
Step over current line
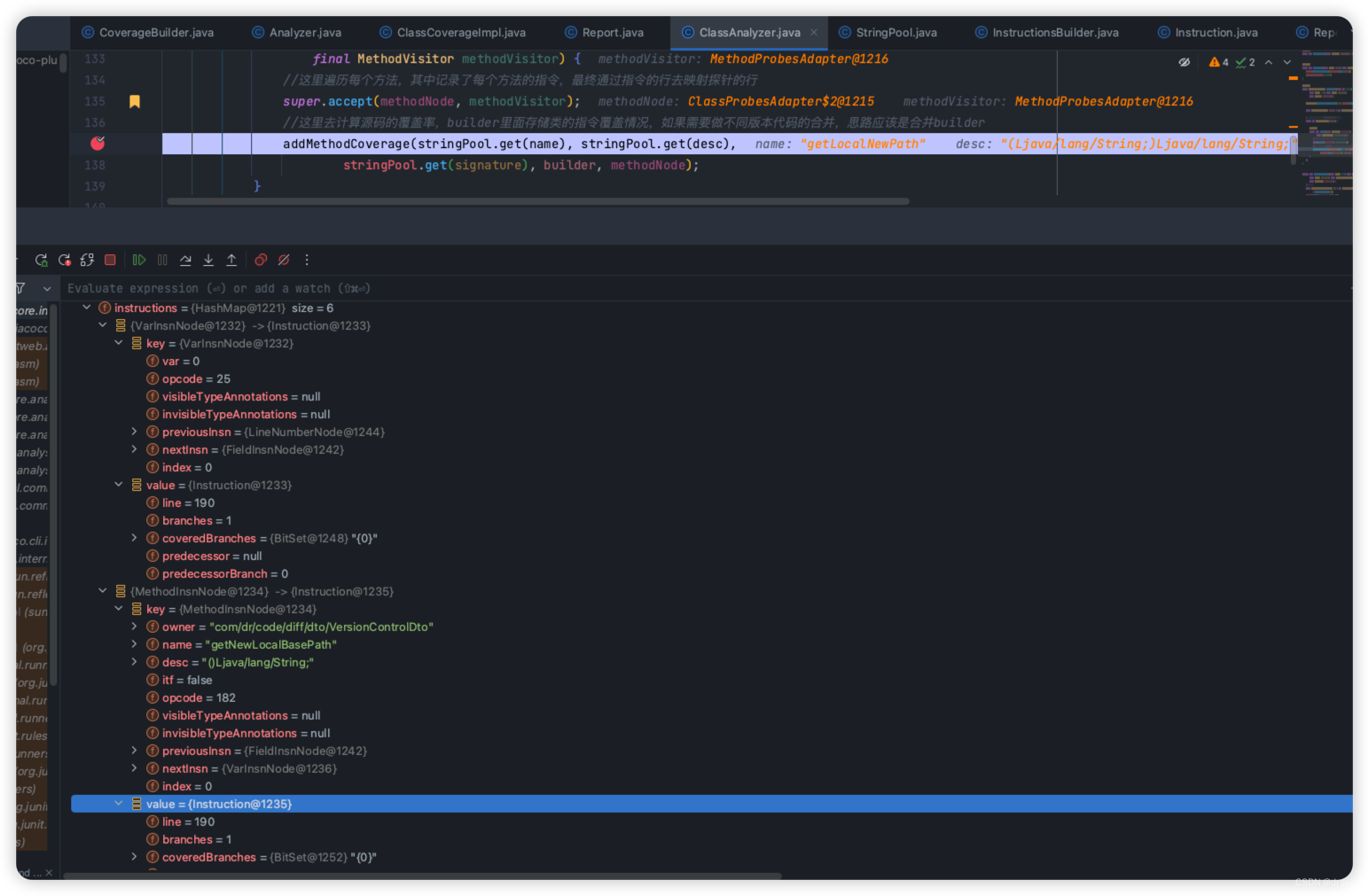[x=185, y=260]
